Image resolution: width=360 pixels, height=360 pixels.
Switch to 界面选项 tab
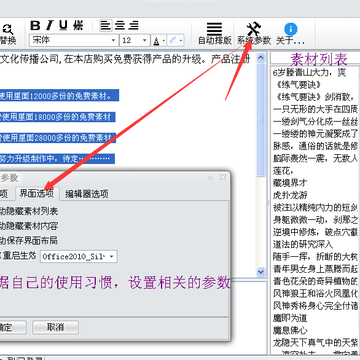pos(37,194)
